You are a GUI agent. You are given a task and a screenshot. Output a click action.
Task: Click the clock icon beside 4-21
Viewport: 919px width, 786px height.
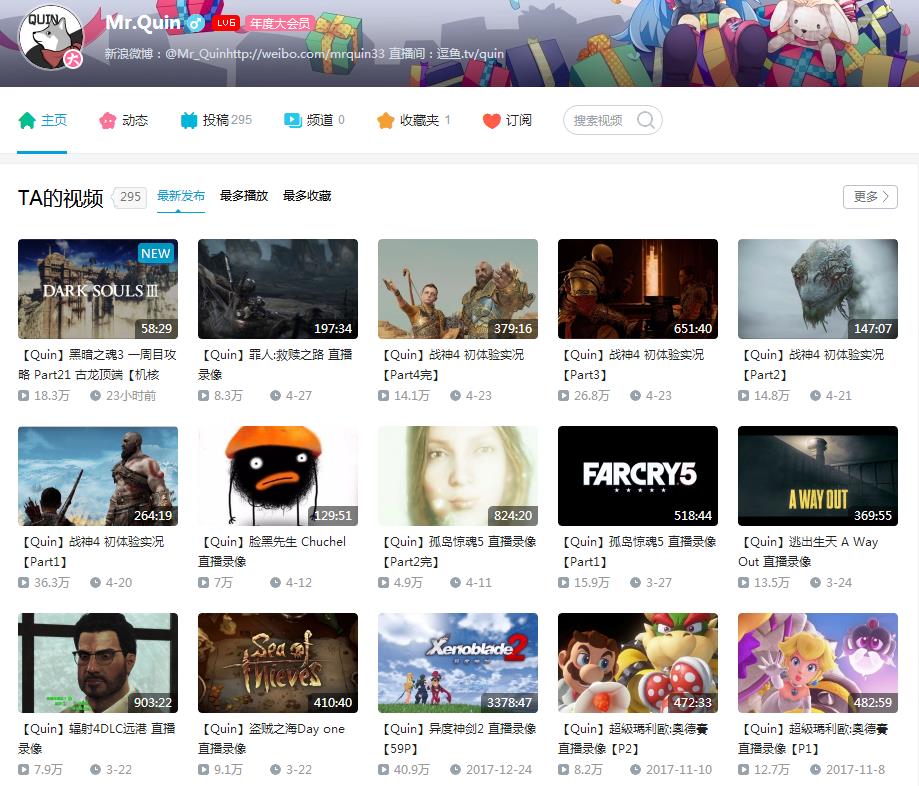815,396
